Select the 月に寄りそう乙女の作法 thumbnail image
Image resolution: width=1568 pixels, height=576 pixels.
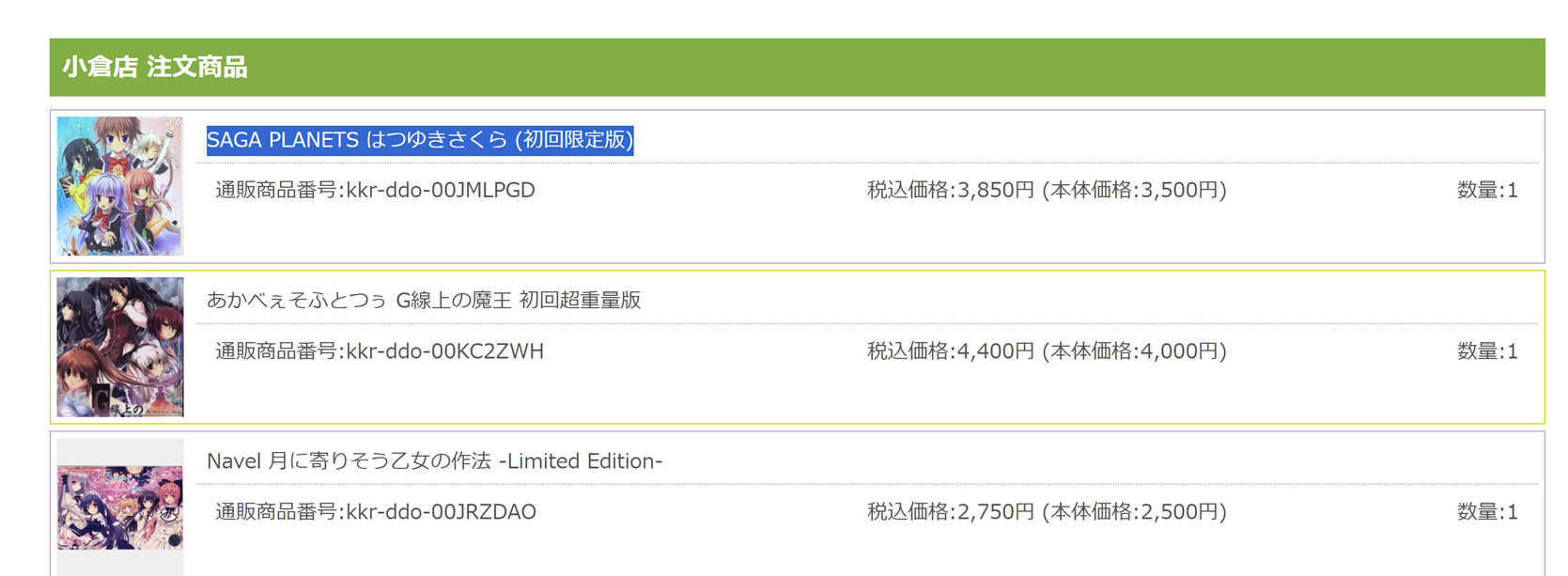[x=120, y=507]
